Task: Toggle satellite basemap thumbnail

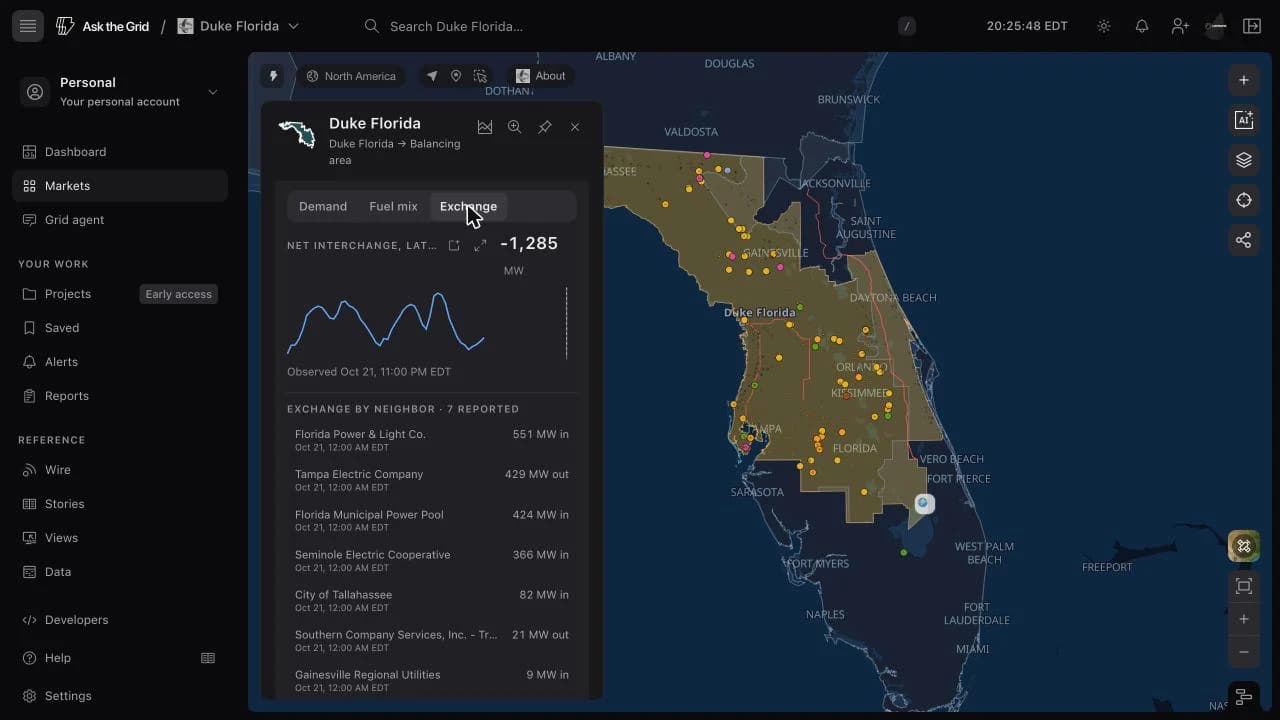Action: click(x=1244, y=546)
